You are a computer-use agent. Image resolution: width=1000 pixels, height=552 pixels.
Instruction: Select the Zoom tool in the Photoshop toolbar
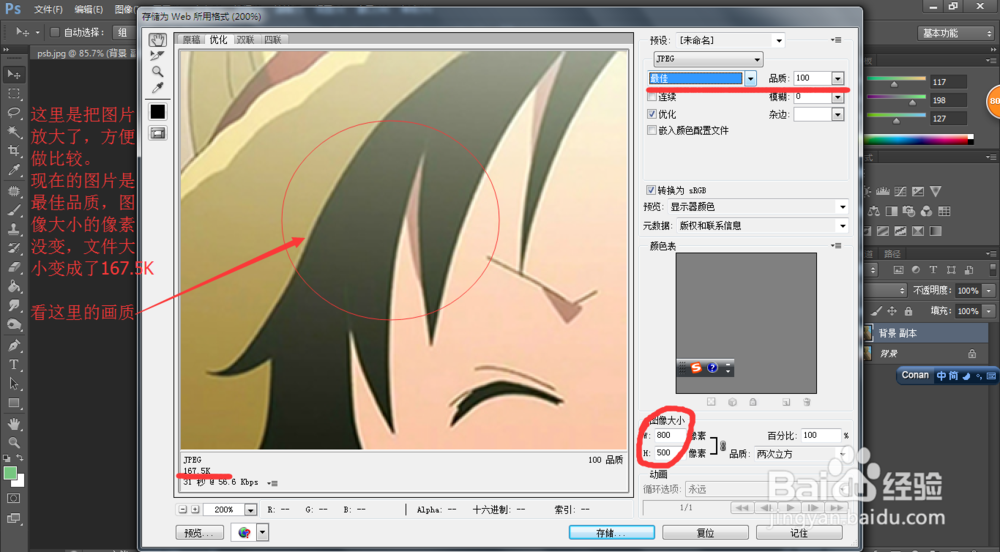13,442
